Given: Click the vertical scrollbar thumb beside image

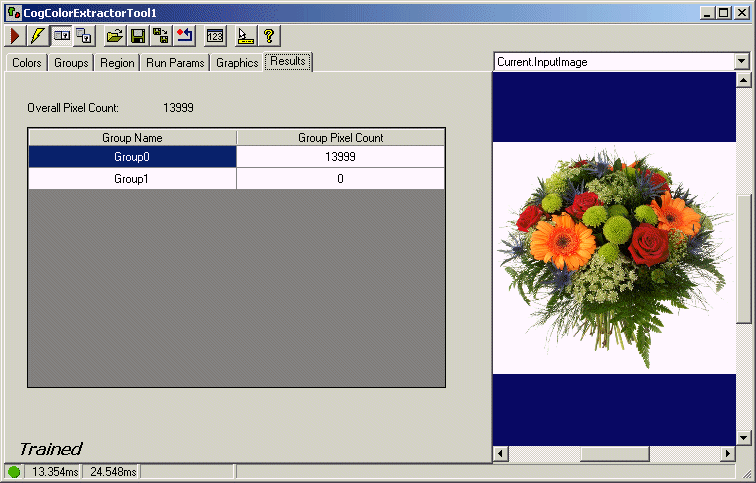Looking at the screenshot, I should click(743, 258).
